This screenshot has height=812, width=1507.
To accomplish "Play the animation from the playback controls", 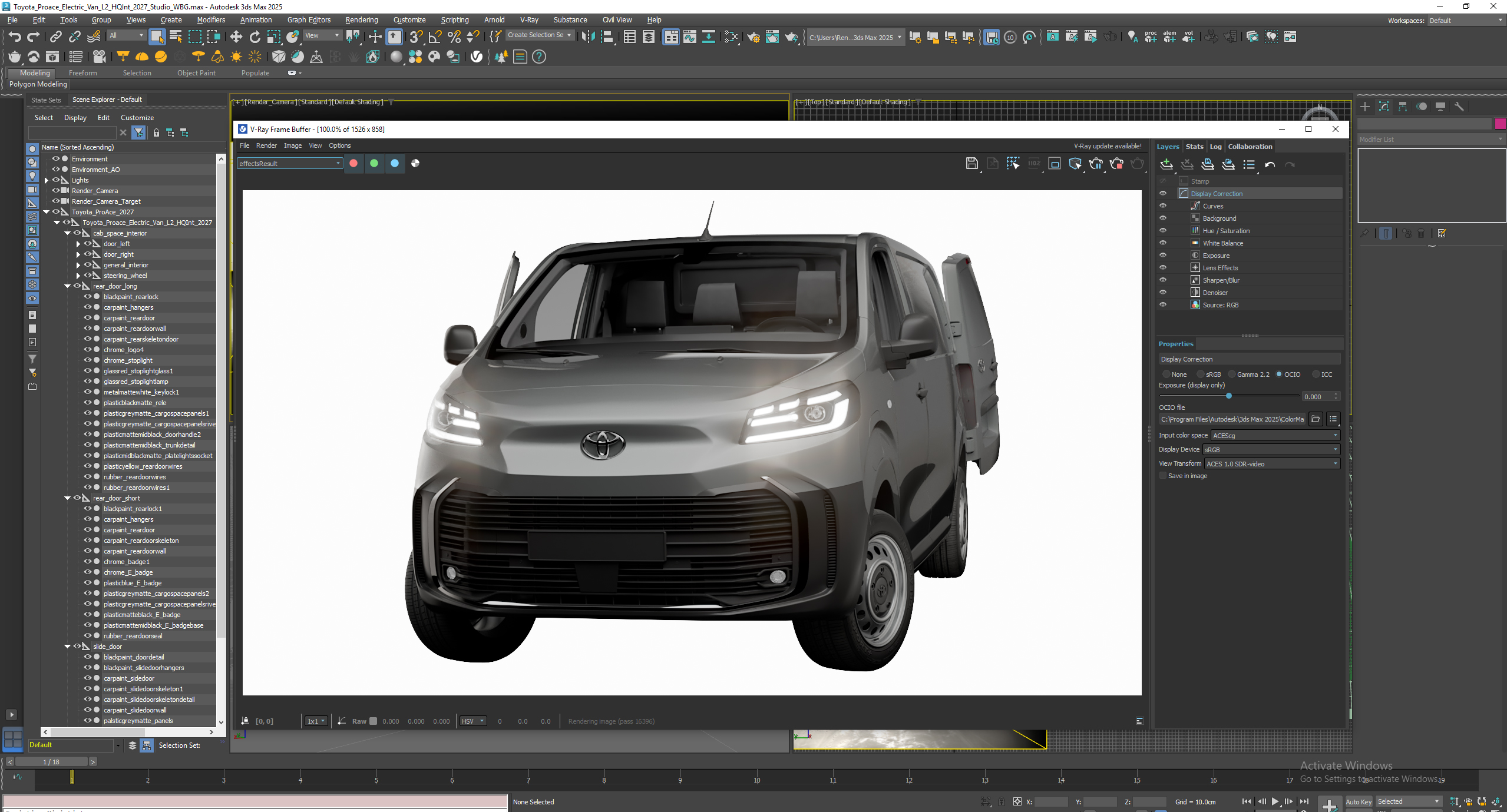I will tap(1275, 801).
